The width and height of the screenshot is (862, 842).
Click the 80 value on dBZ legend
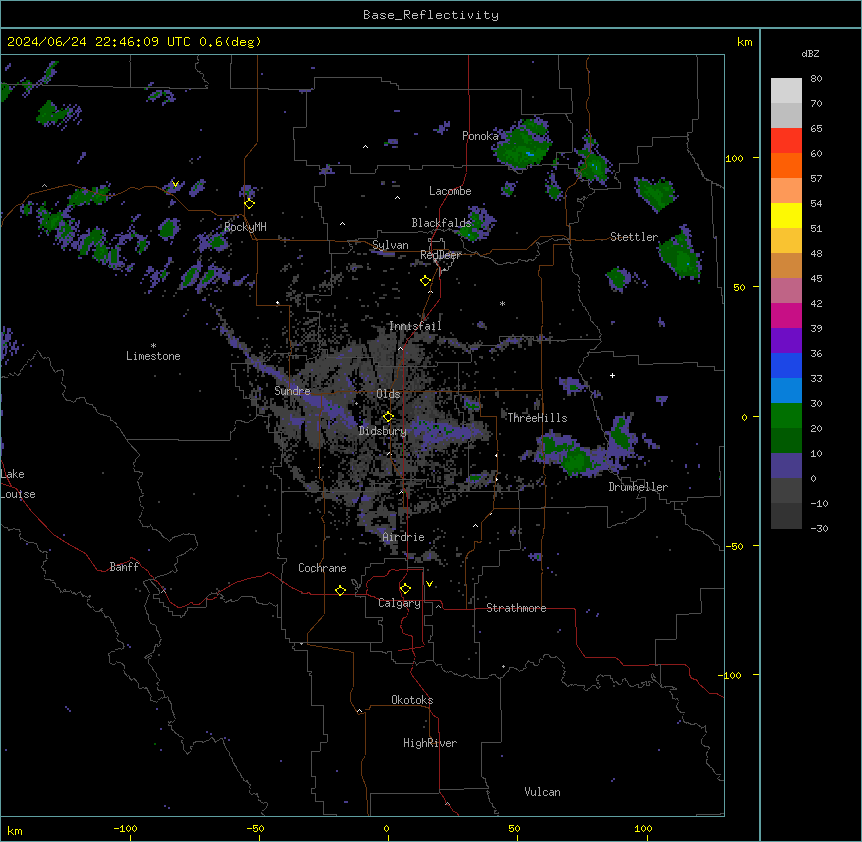816,79
